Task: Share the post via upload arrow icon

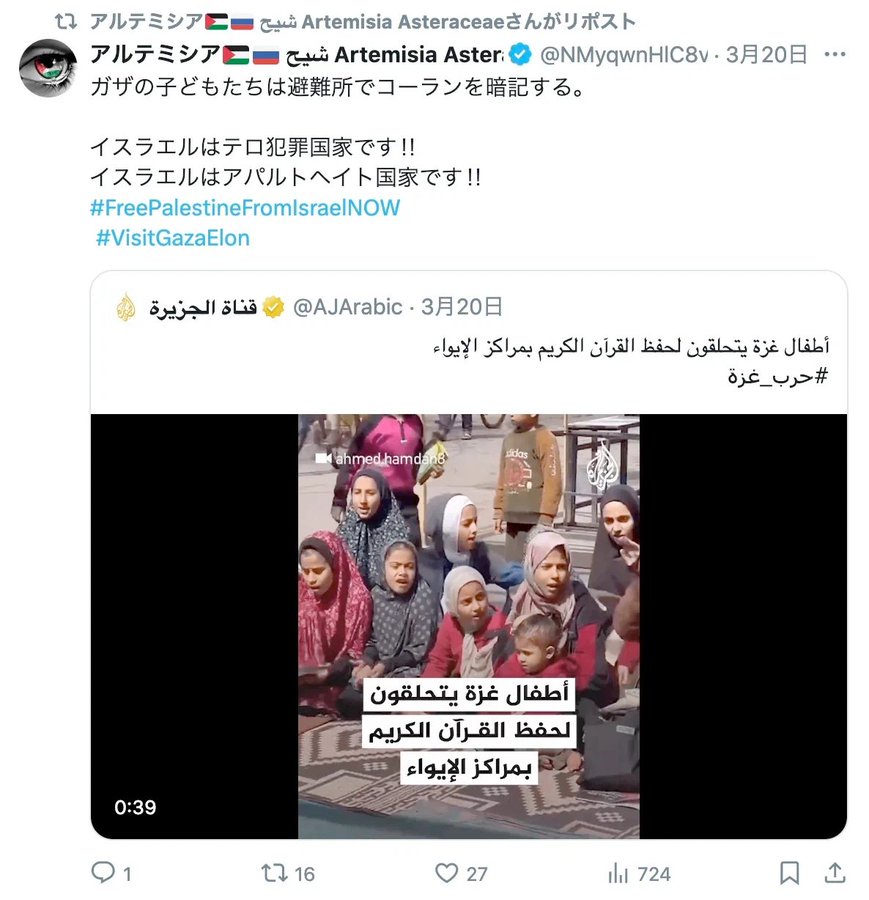Action: 835,873
